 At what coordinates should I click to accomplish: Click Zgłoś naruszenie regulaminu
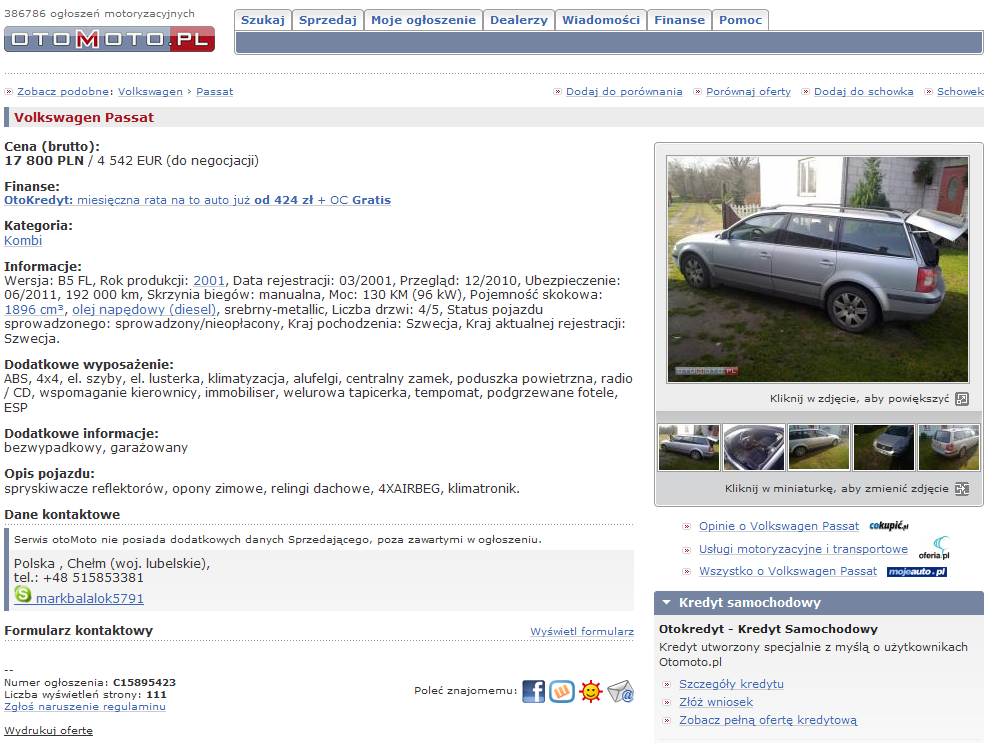tap(84, 706)
